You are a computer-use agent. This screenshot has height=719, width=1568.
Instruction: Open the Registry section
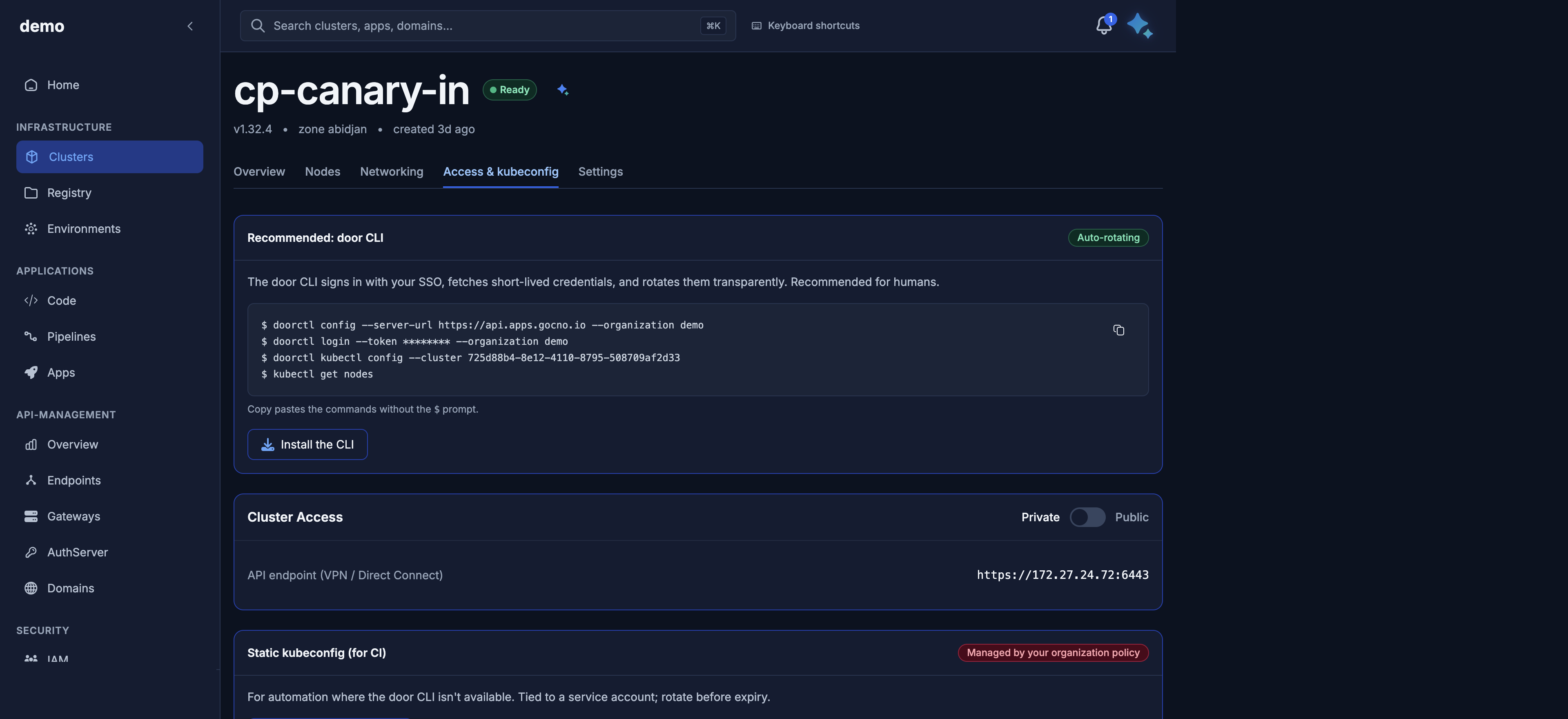(x=109, y=192)
